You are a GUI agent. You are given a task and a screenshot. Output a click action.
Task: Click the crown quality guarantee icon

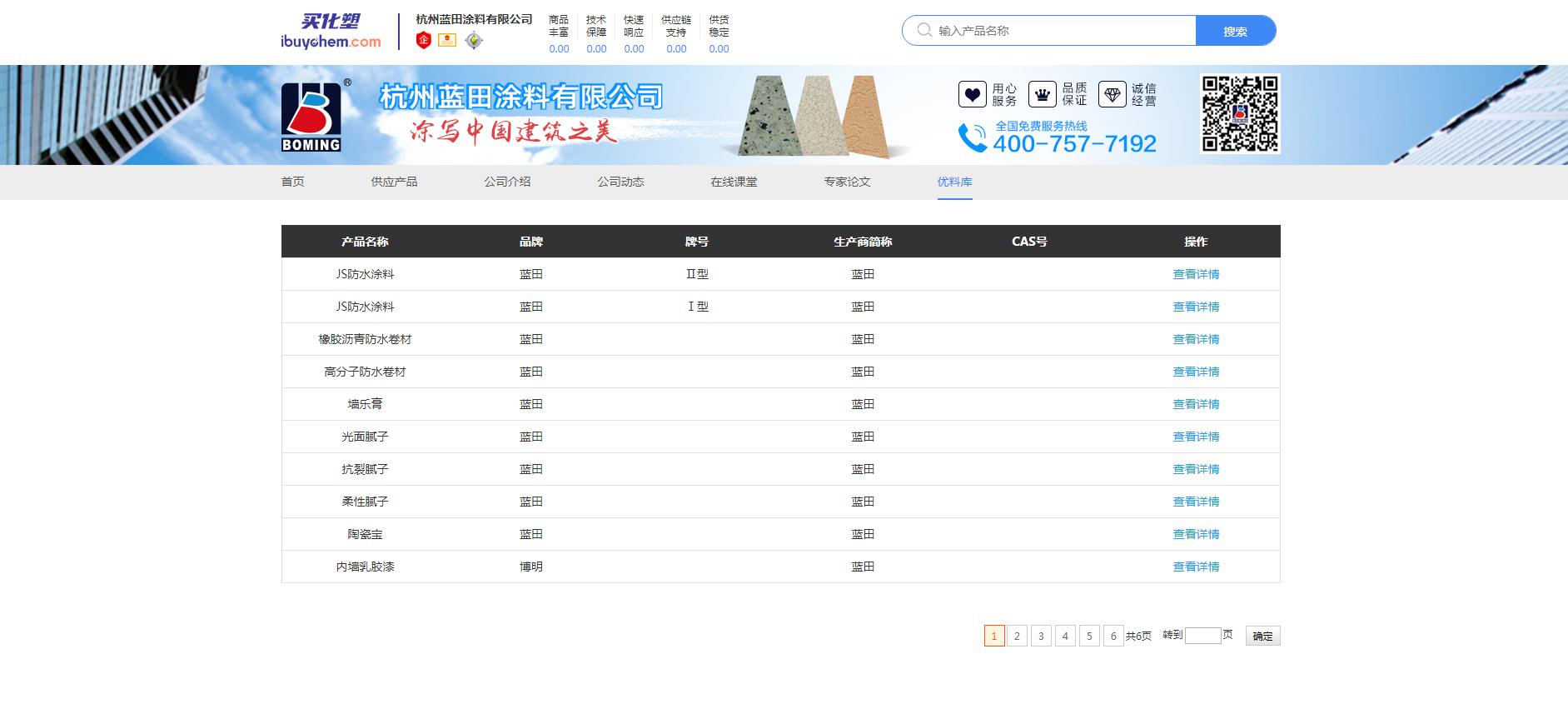(1042, 94)
